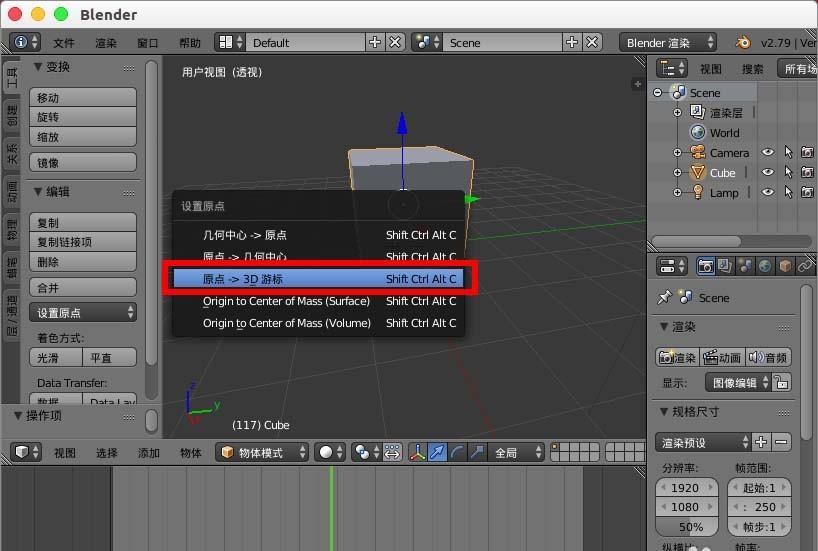Toggle Lamp visibility eye
Image resolution: width=818 pixels, height=551 pixels.
[767, 192]
